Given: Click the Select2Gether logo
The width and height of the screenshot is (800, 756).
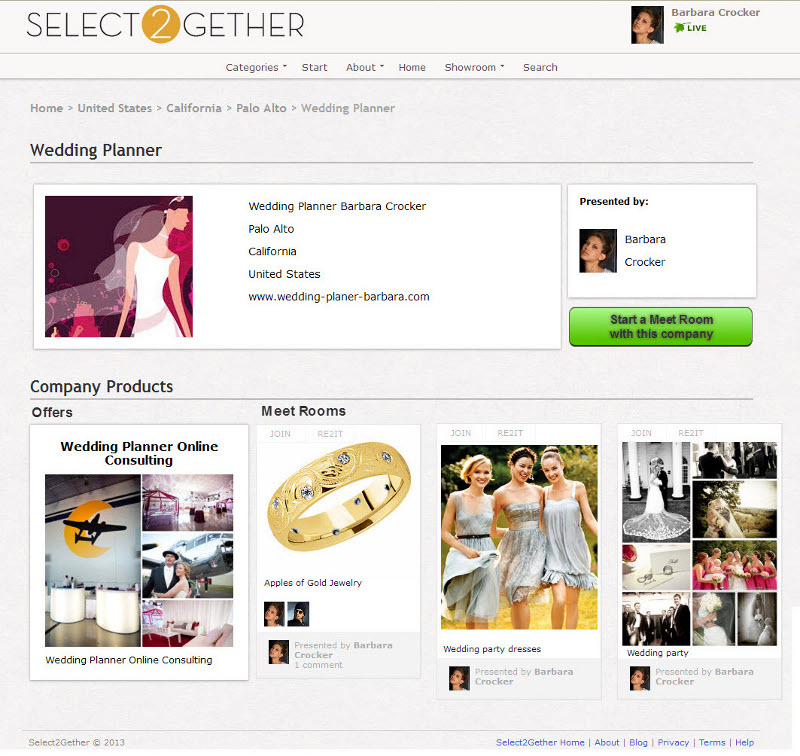Looking at the screenshot, I should click(165, 24).
